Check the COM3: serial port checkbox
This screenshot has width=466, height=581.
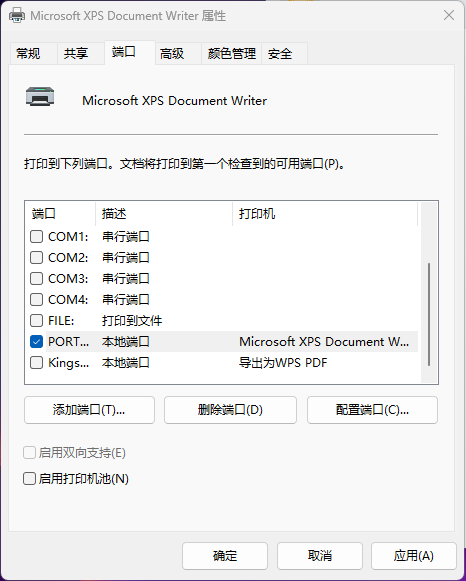click(x=36, y=278)
